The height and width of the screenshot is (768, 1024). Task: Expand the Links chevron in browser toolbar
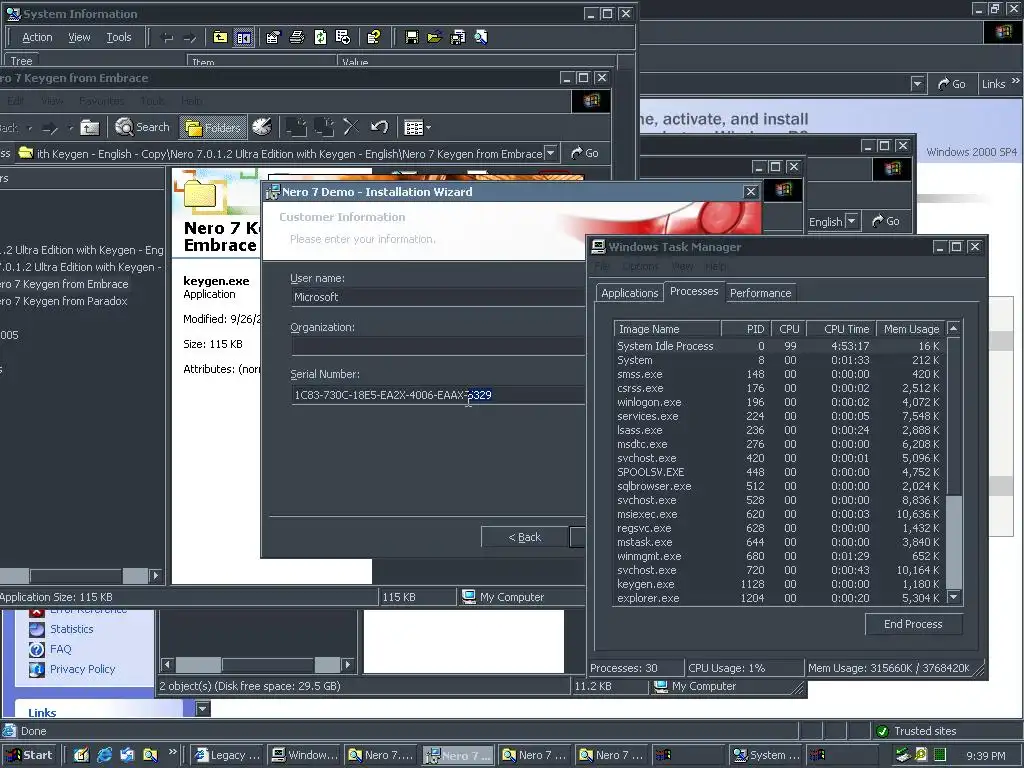1016,81
